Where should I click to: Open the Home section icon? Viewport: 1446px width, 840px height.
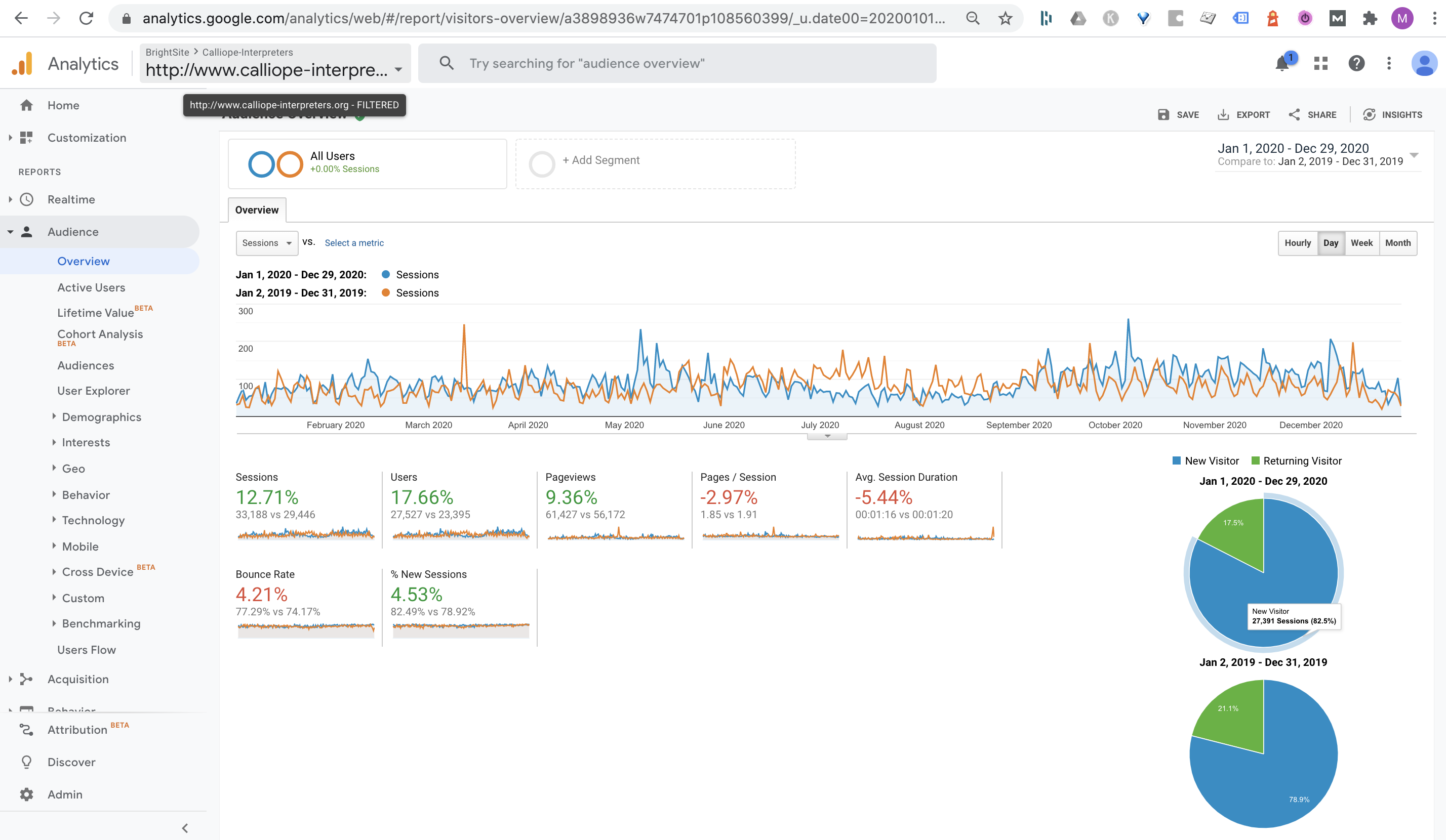(x=26, y=105)
